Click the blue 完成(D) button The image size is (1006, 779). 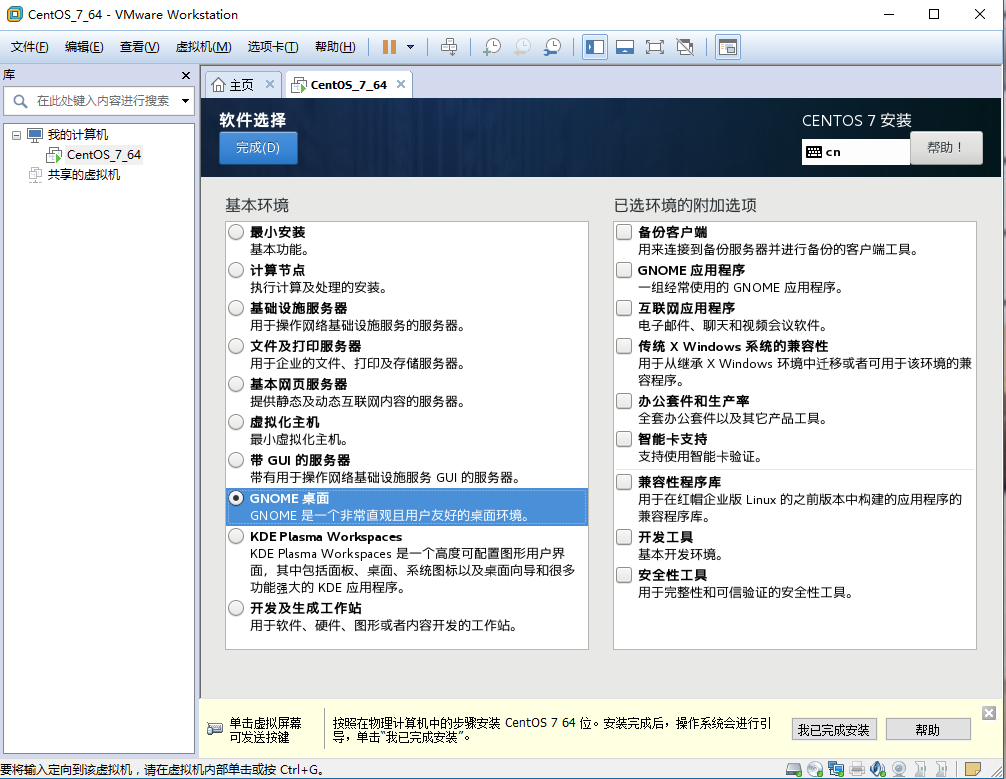coord(258,148)
